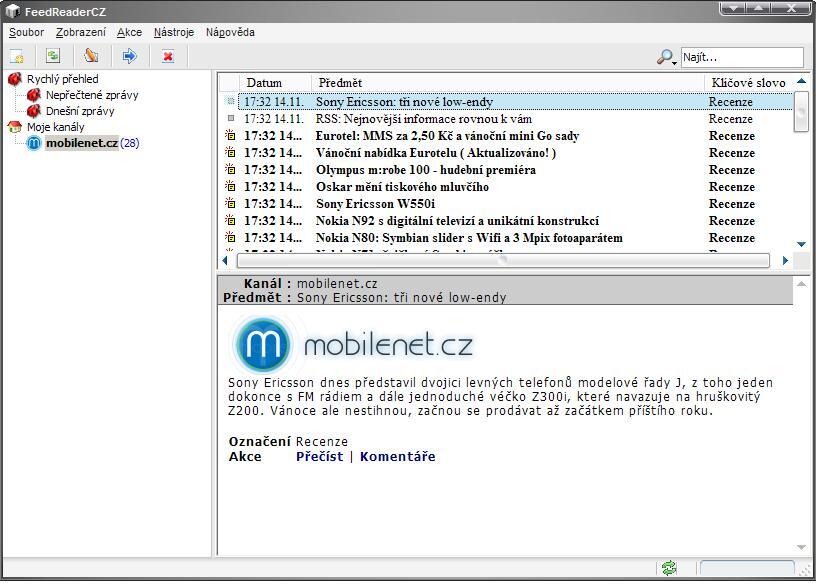The width and height of the screenshot is (816, 586).
Task: Click the new feed toolbar icon
Action: [x=17, y=57]
